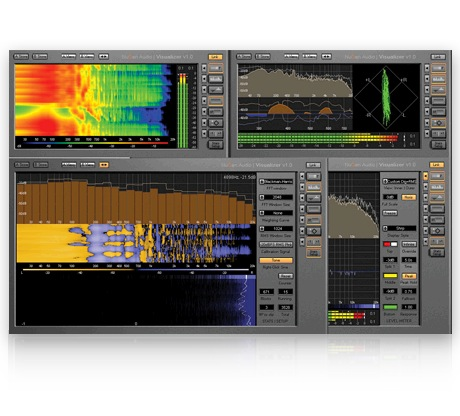The height and width of the screenshot is (416, 460).
Task: Click the bar-graph view icon in the Level Meter window
Action: coord(437,187)
